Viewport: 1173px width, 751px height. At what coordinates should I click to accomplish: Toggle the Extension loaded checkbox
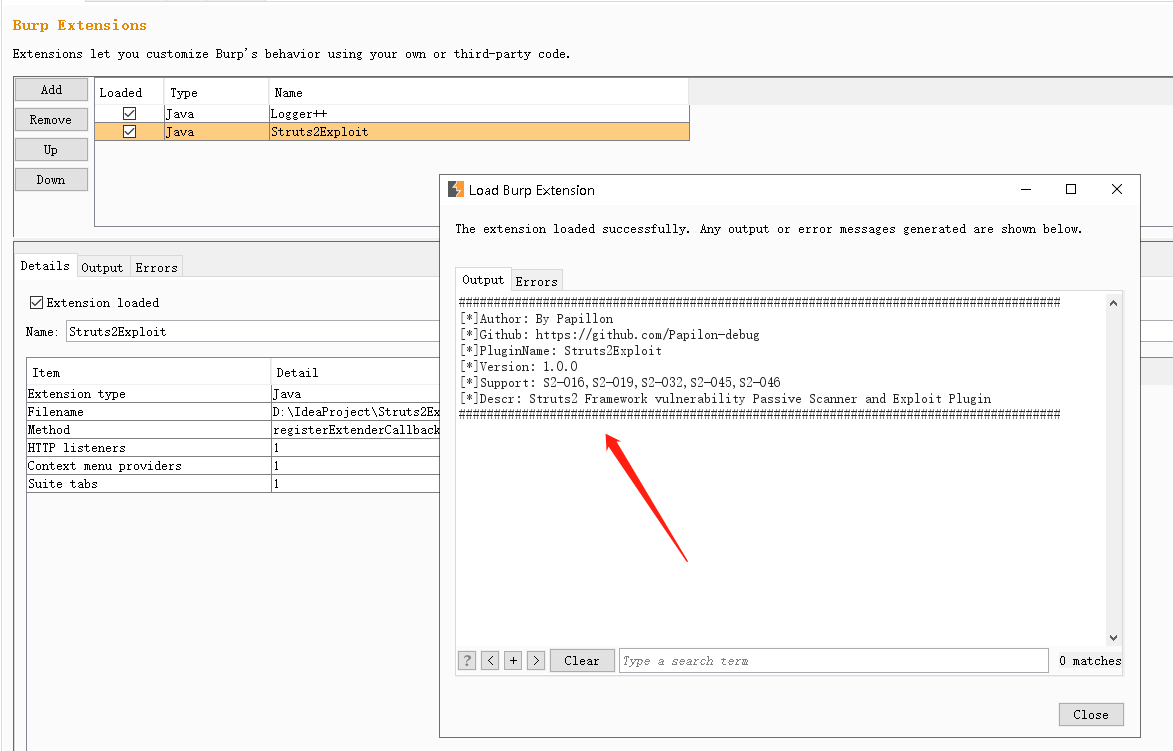[36, 302]
